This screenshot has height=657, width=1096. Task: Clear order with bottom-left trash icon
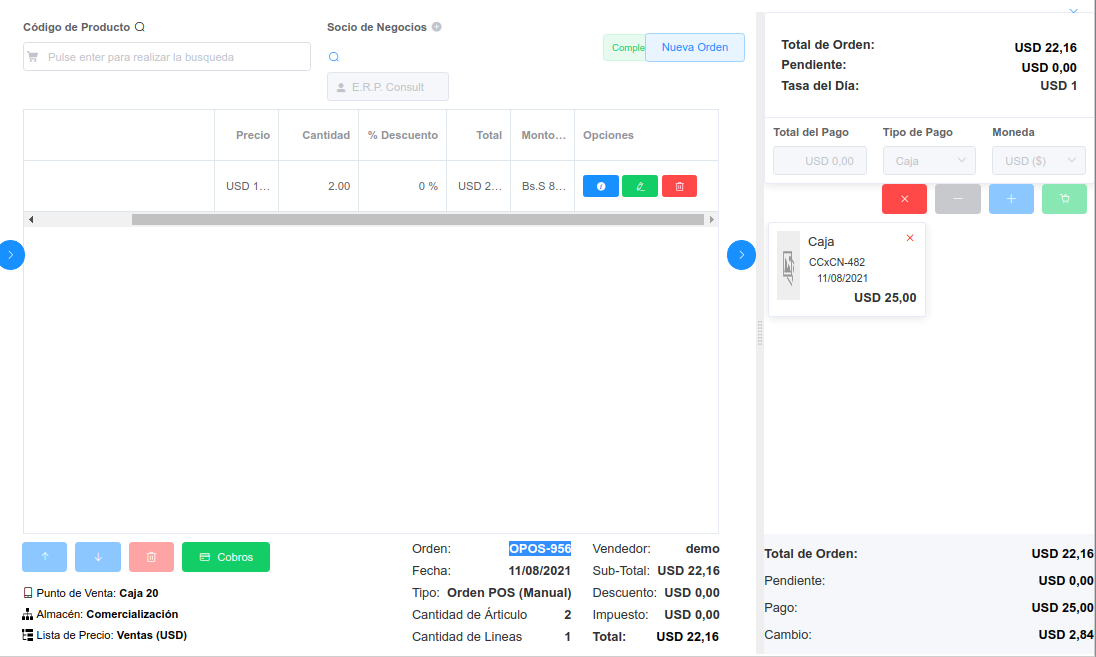(x=151, y=557)
